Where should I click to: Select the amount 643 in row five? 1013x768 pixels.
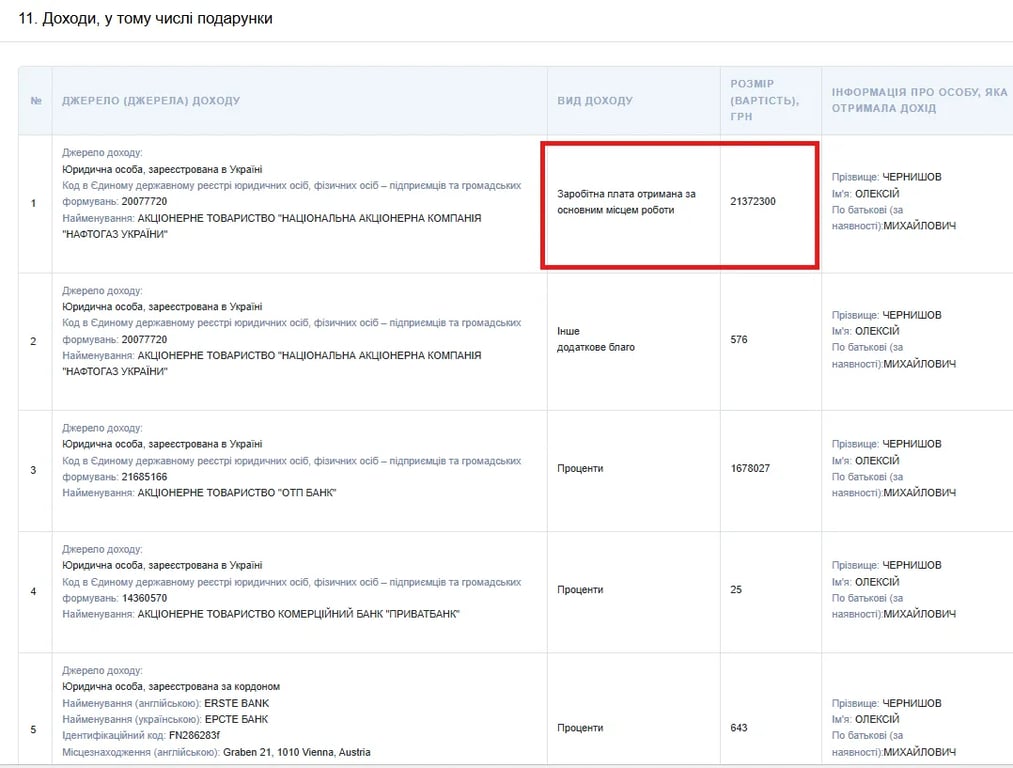click(x=739, y=728)
